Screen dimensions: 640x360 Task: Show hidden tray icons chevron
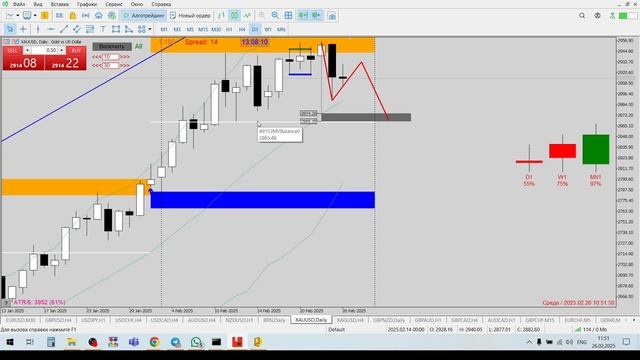coord(529,342)
